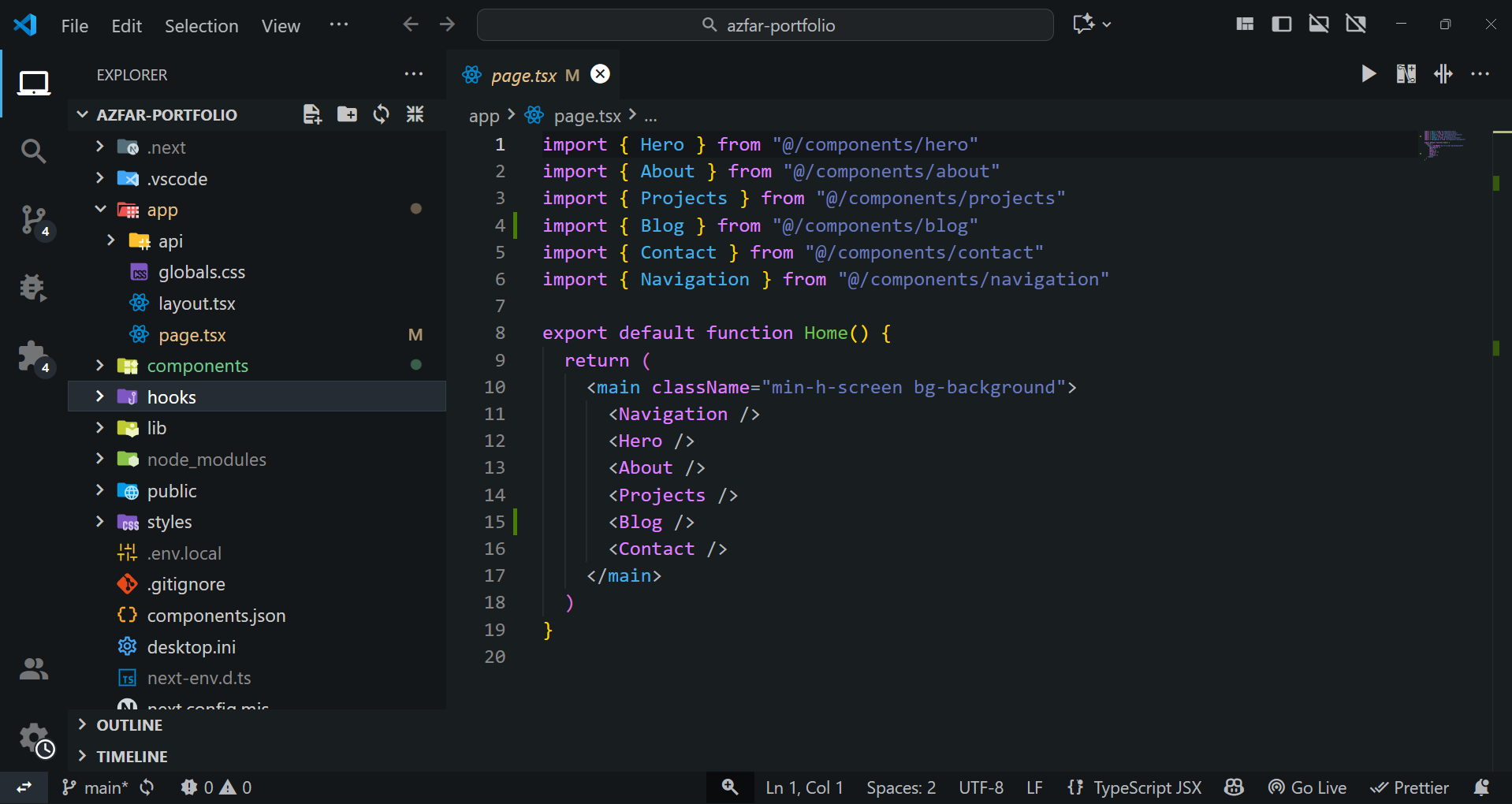Open the File menu
Viewport: 1512px width, 804px height.
point(75,26)
